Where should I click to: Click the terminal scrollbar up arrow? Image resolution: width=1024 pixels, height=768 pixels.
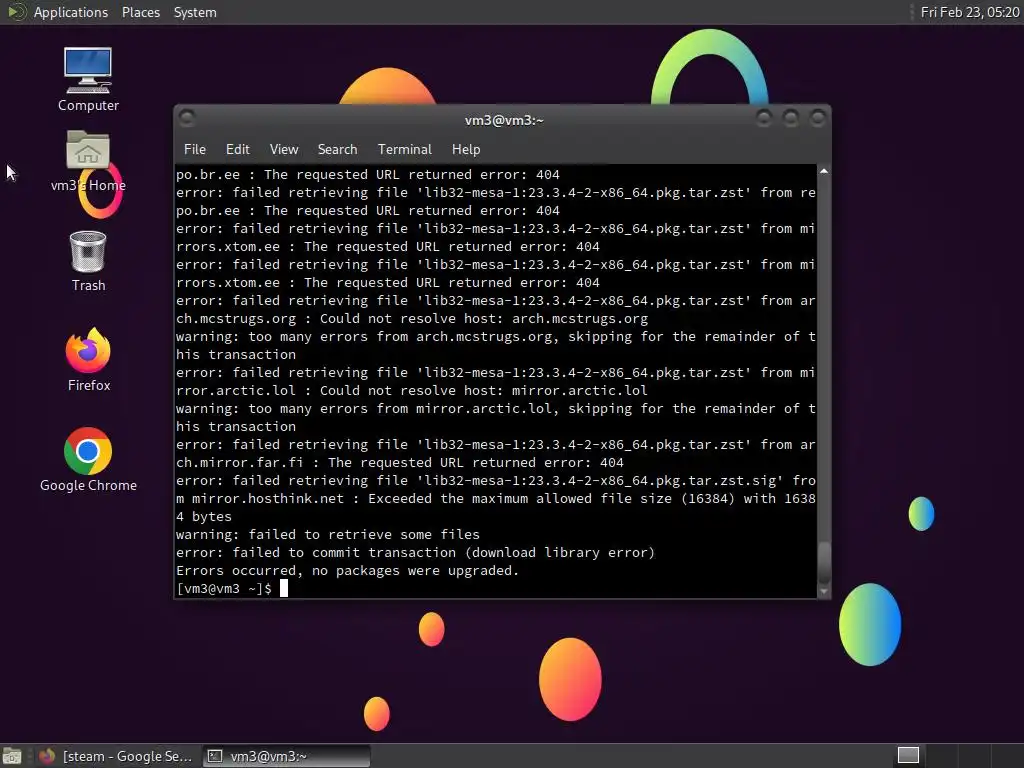tap(824, 171)
